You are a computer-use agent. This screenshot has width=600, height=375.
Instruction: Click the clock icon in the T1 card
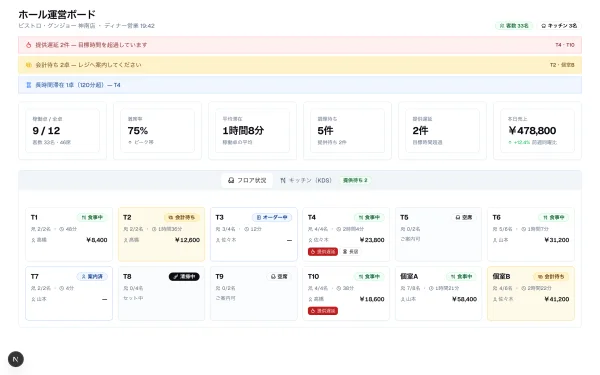pyautogui.click(x=61, y=229)
